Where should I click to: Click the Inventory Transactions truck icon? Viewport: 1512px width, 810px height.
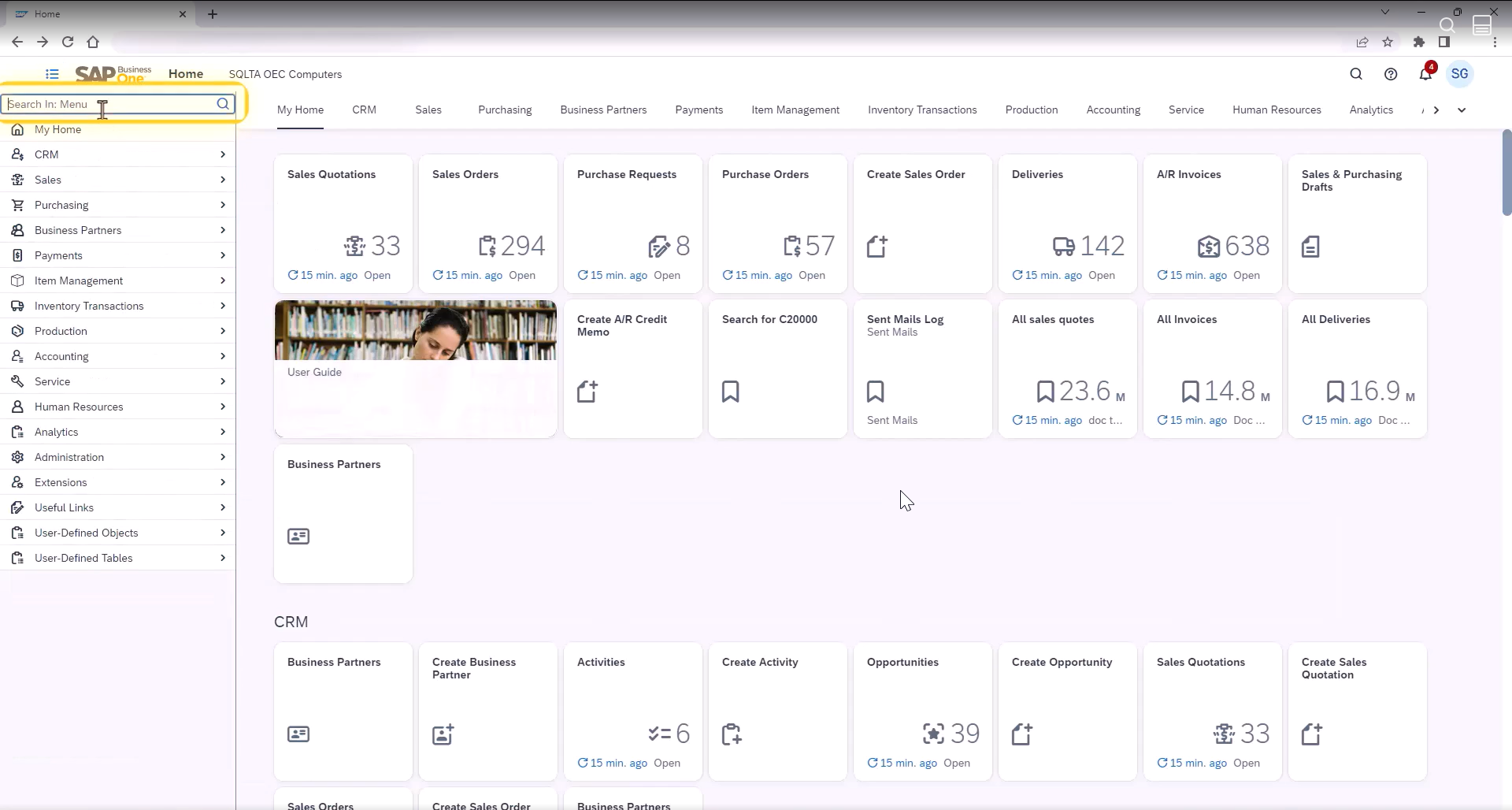17,306
